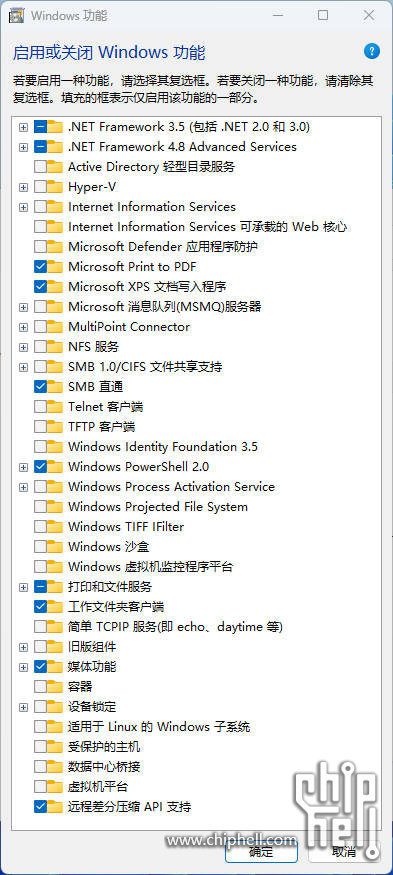This screenshot has width=393, height=875.
Task: Click the Windows Features title bar icon
Action: (x=16, y=16)
